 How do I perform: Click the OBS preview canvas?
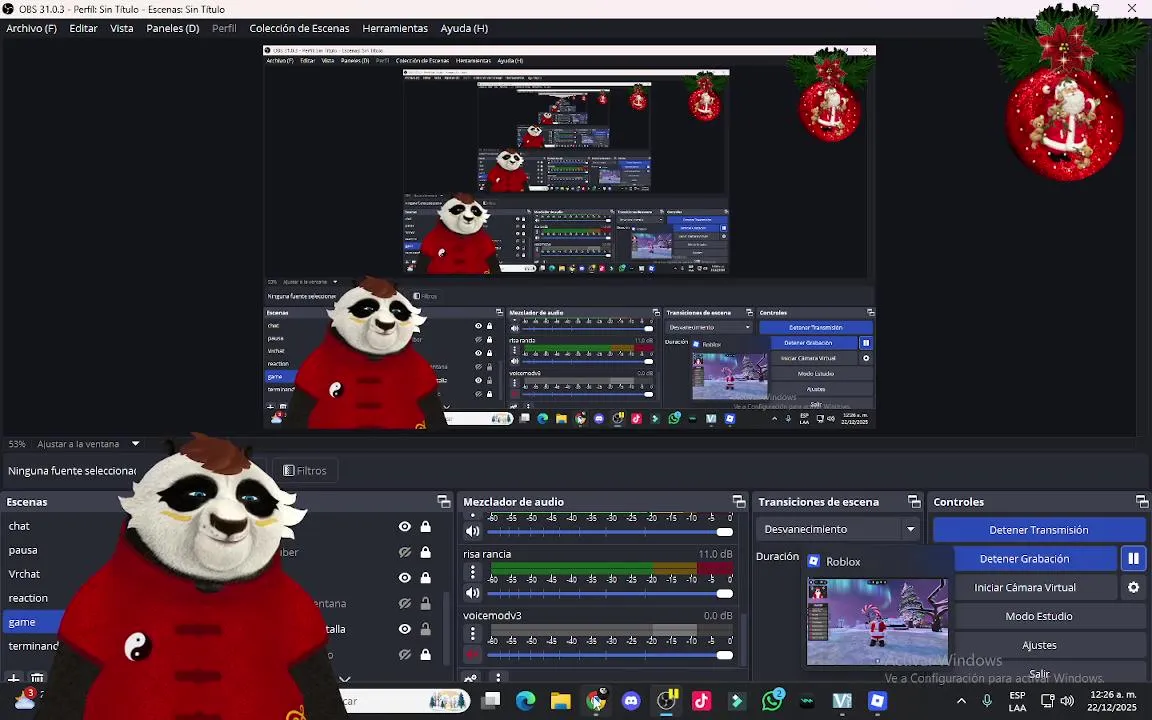pyautogui.click(x=569, y=237)
